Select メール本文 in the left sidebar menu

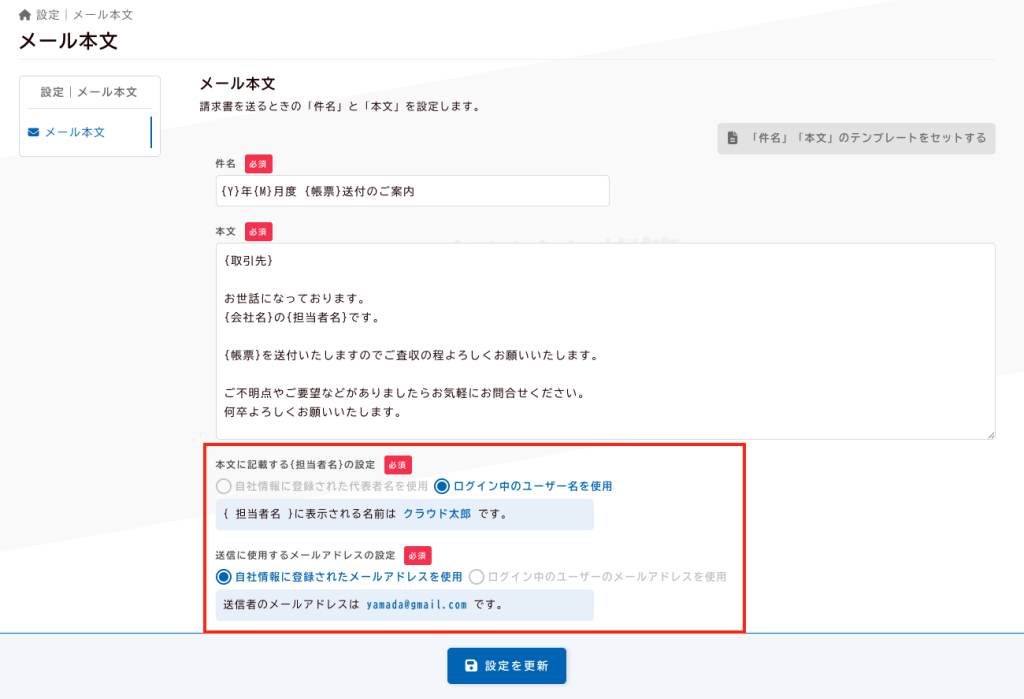pos(74,132)
